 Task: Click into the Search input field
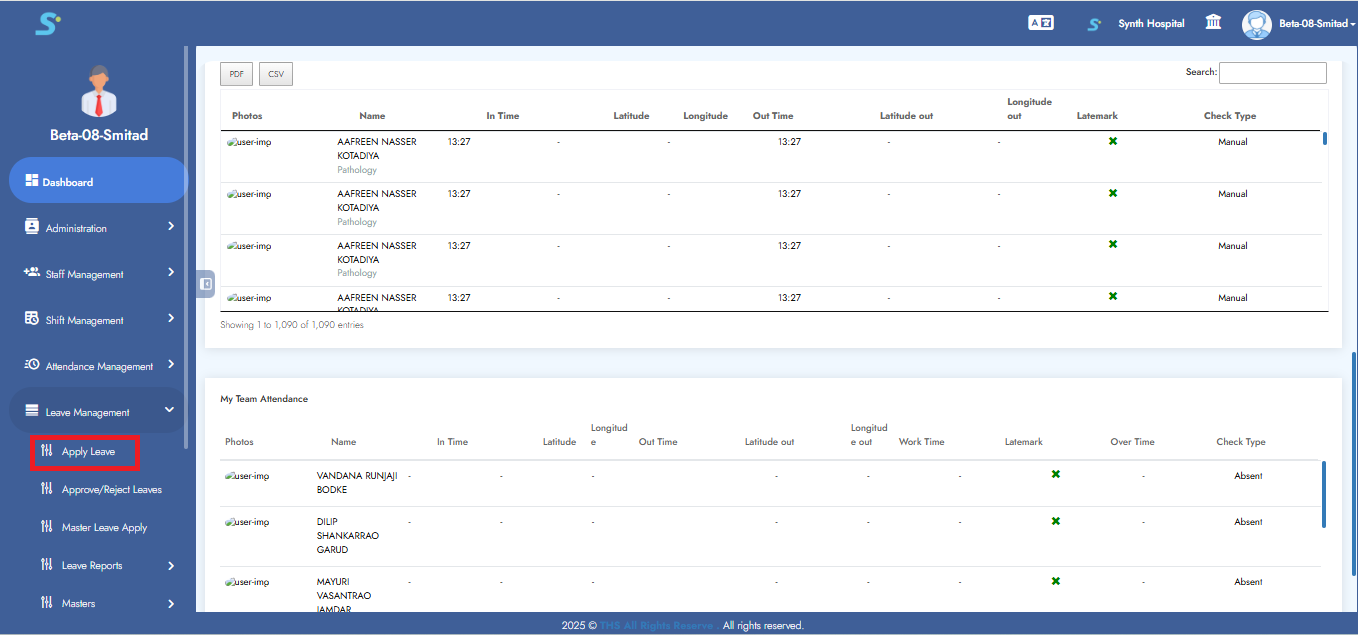click(1272, 73)
